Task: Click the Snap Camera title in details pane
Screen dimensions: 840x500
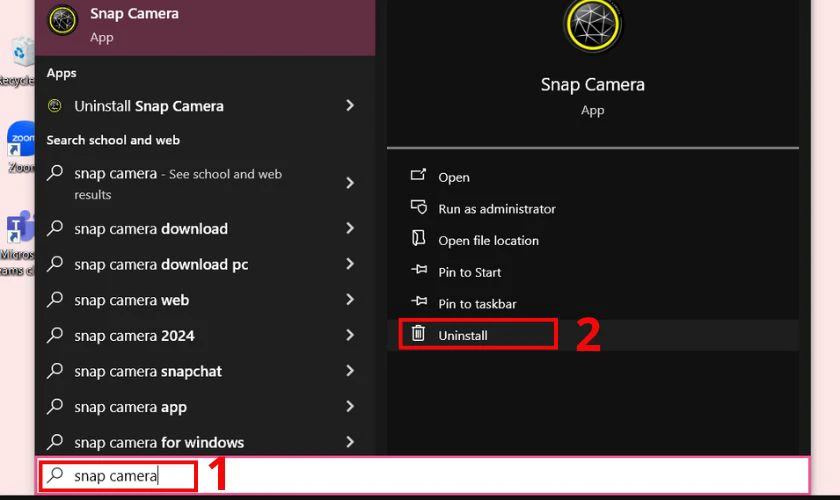Action: pos(592,85)
